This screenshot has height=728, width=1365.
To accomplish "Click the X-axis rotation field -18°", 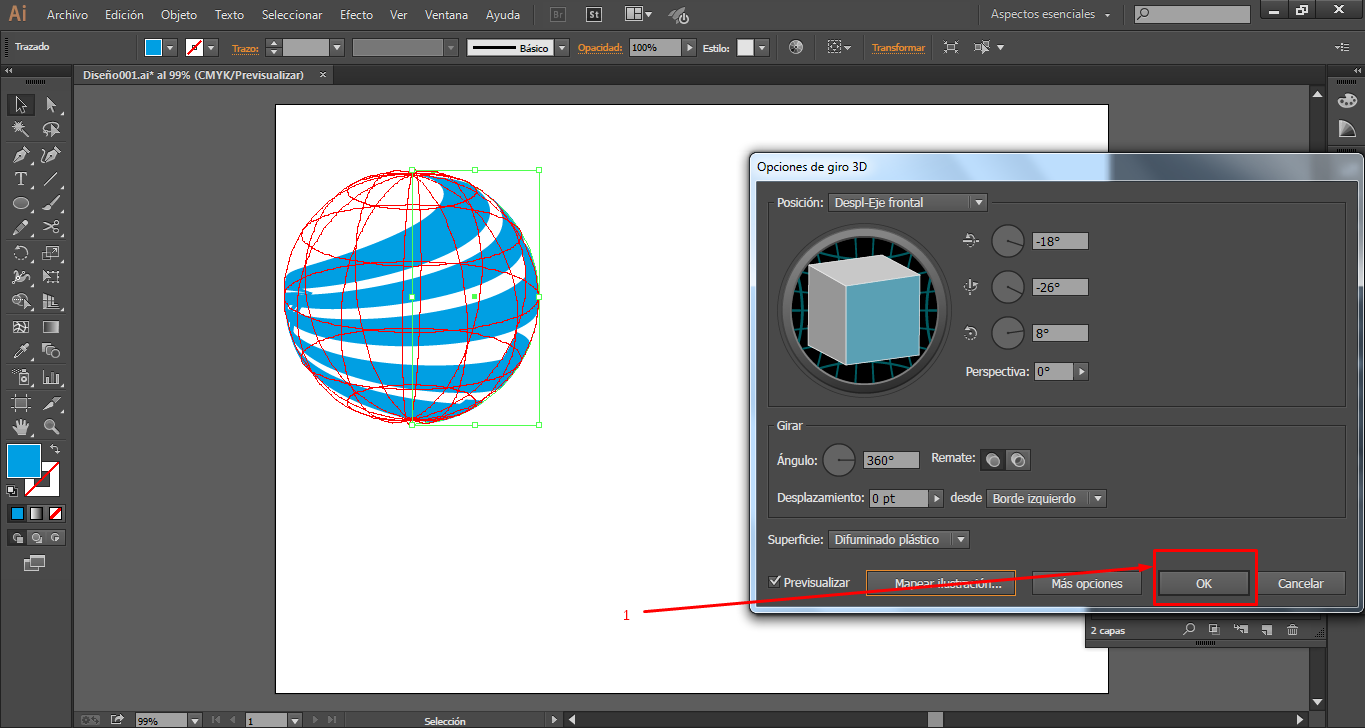I will [x=1060, y=241].
